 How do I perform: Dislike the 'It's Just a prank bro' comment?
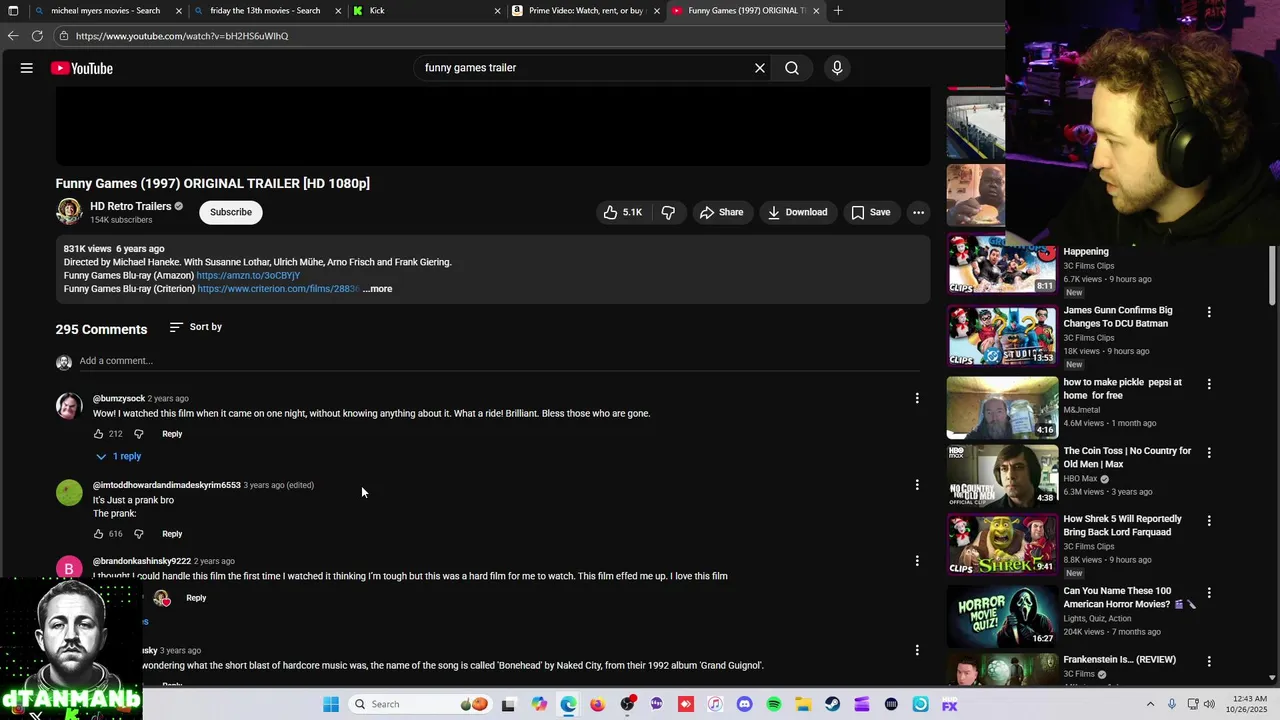[139, 534]
